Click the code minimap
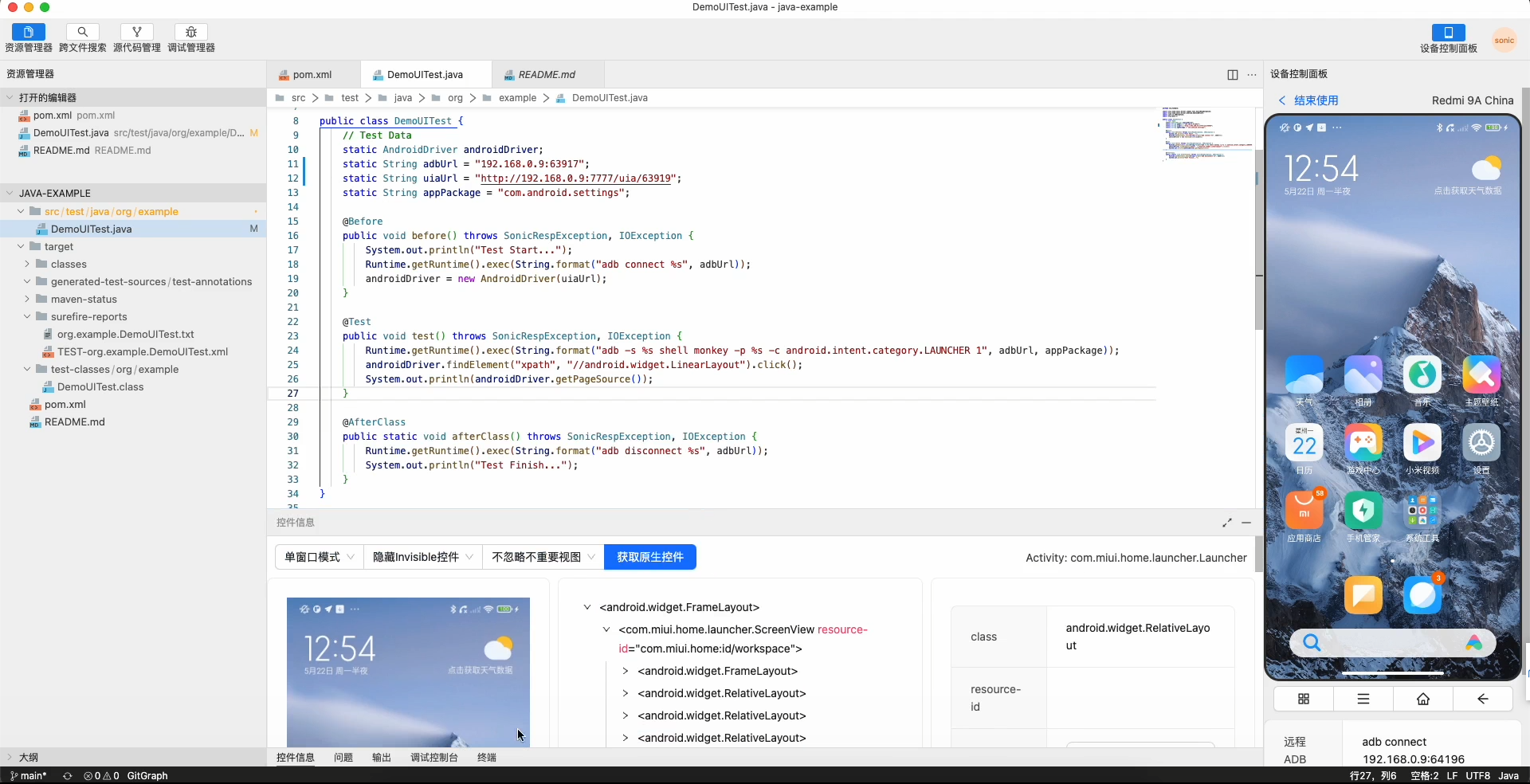The height and width of the screenshot is (784, 1530). click(x=1206, y=134)
